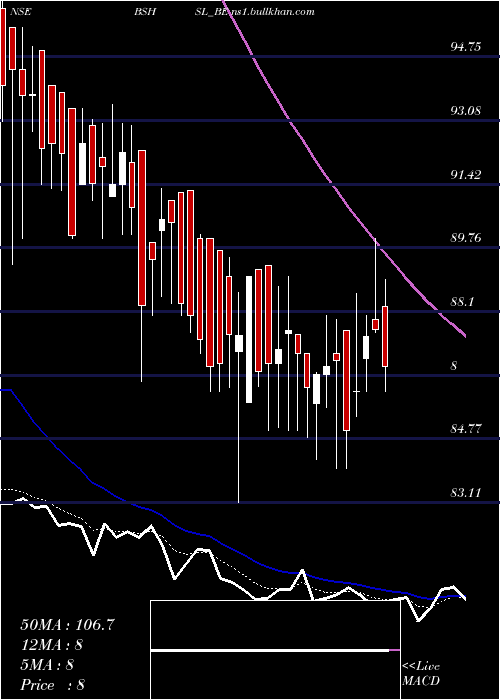Click the 89.76 price axis label
Screen dimensions: 500x700
(x=466, y=238)
